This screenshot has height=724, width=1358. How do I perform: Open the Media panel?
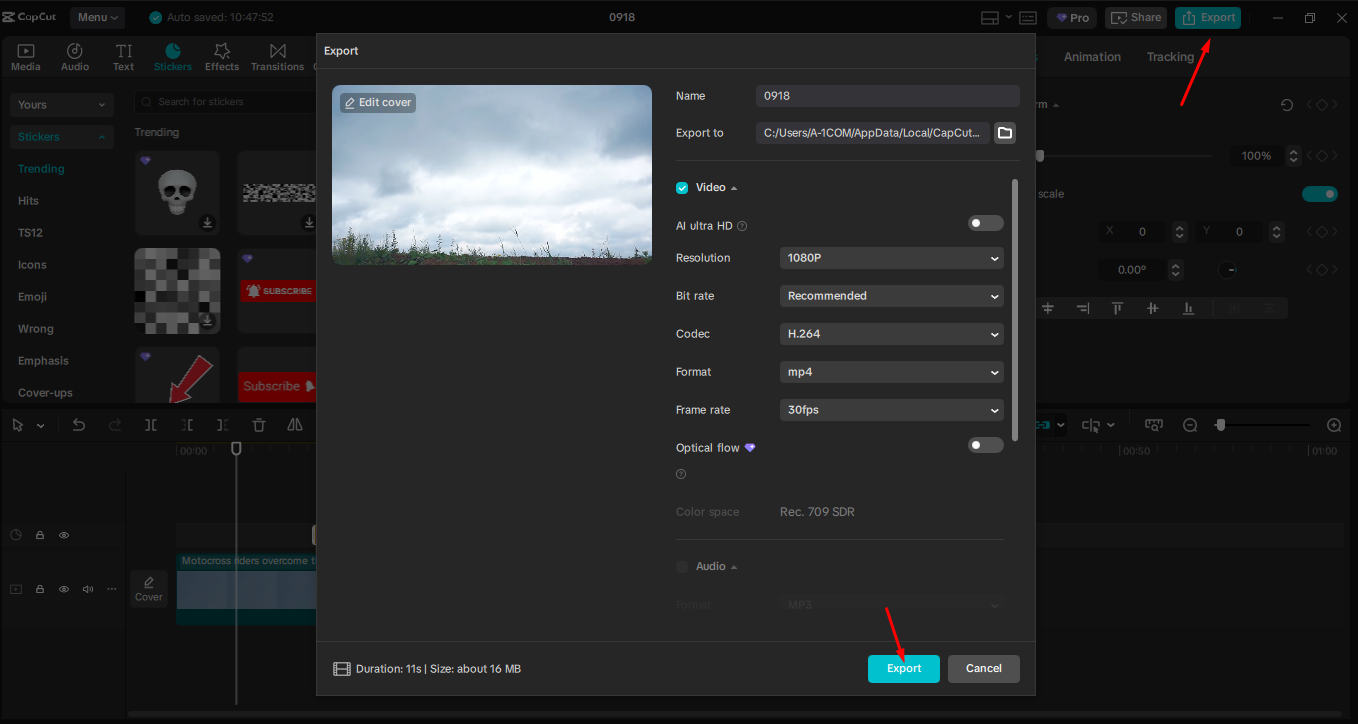[26, 57]
